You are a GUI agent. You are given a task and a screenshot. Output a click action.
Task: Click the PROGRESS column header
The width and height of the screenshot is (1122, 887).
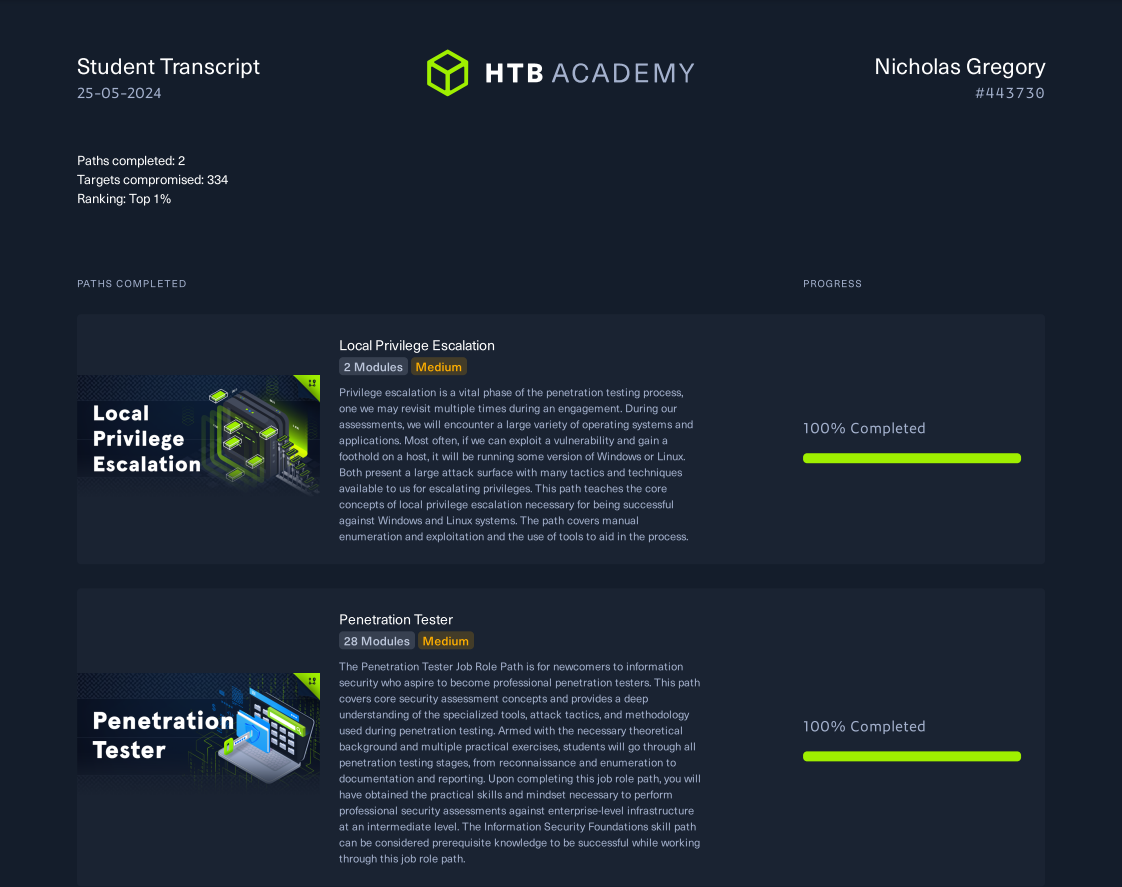coord(832,284)
